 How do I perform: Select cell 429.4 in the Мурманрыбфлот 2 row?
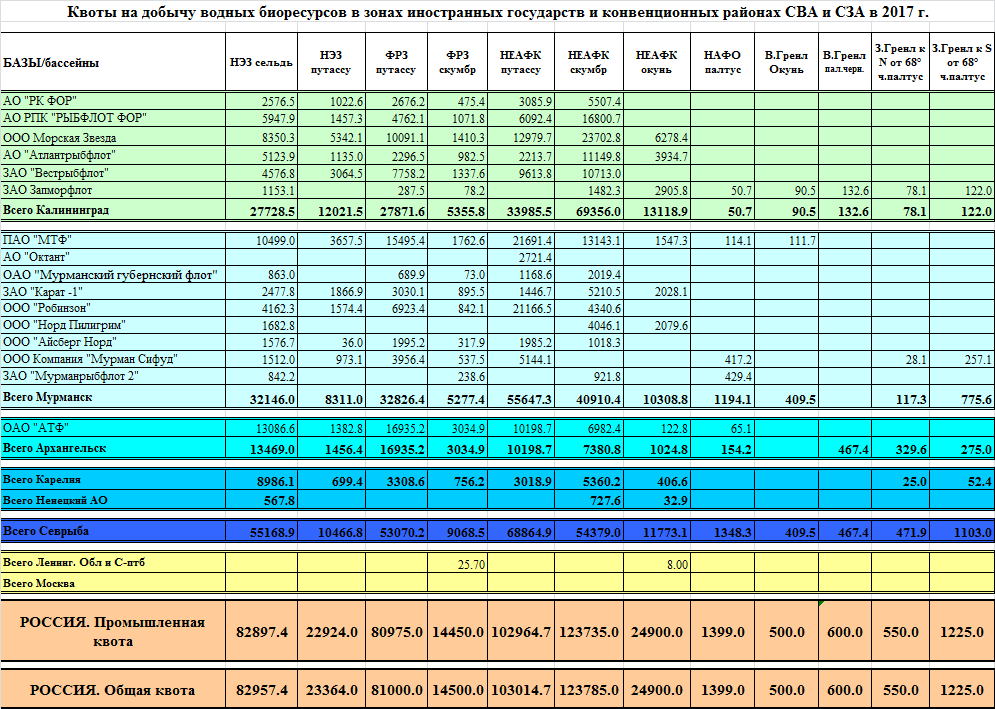click(723, 376)
